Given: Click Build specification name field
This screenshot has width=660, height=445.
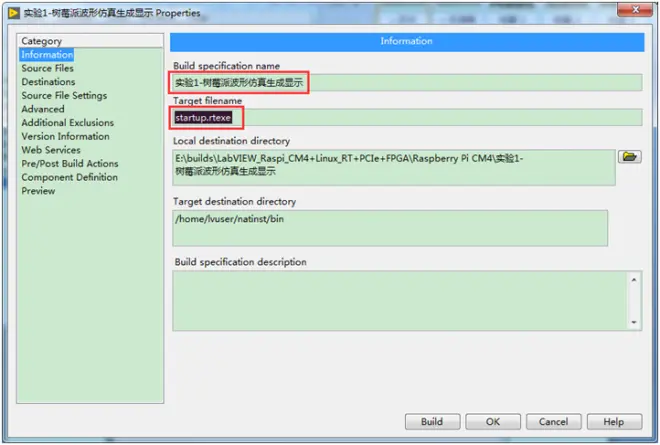Looking at the screenshot, I should 407,83.
